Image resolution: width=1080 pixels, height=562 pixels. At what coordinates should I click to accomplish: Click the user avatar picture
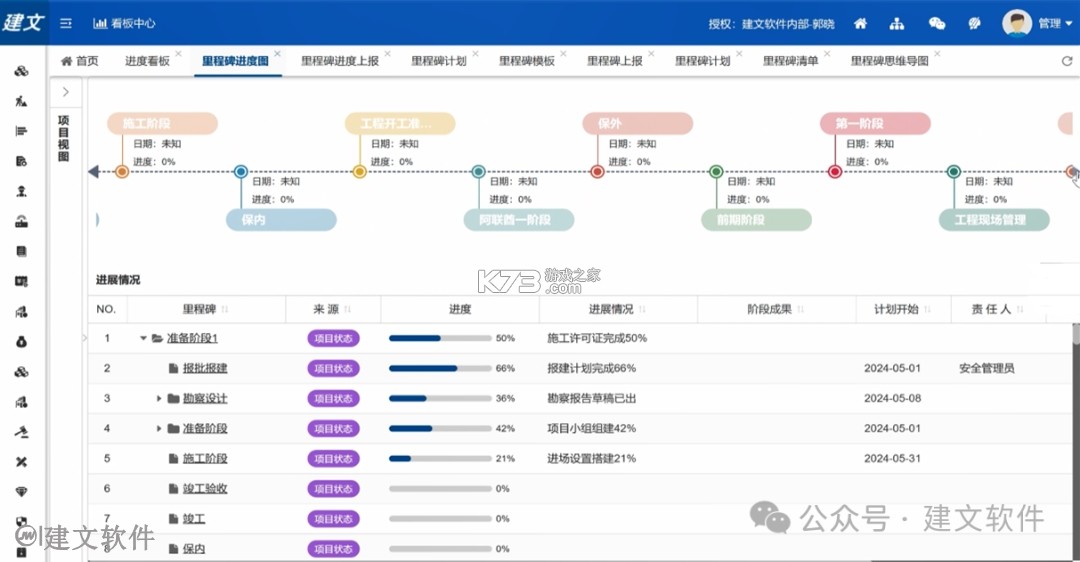(x=1017, y=23)
